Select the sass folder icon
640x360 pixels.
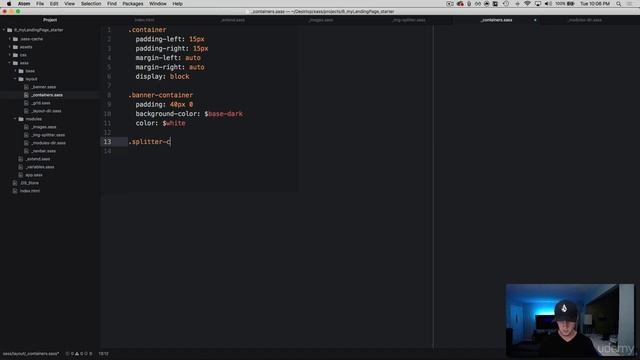(x=15, y=63)
